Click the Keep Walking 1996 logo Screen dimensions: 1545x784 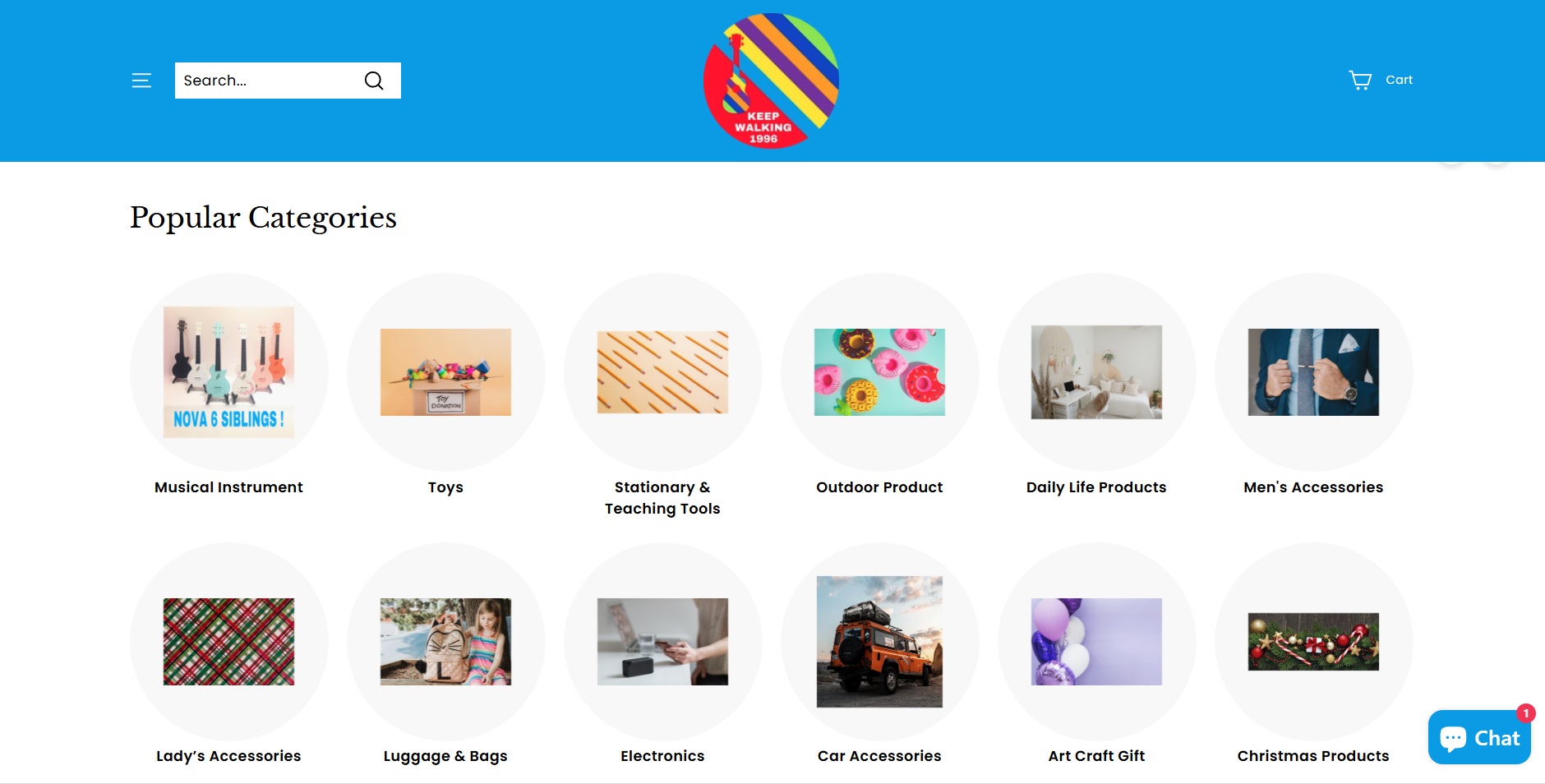coord(771,81)
